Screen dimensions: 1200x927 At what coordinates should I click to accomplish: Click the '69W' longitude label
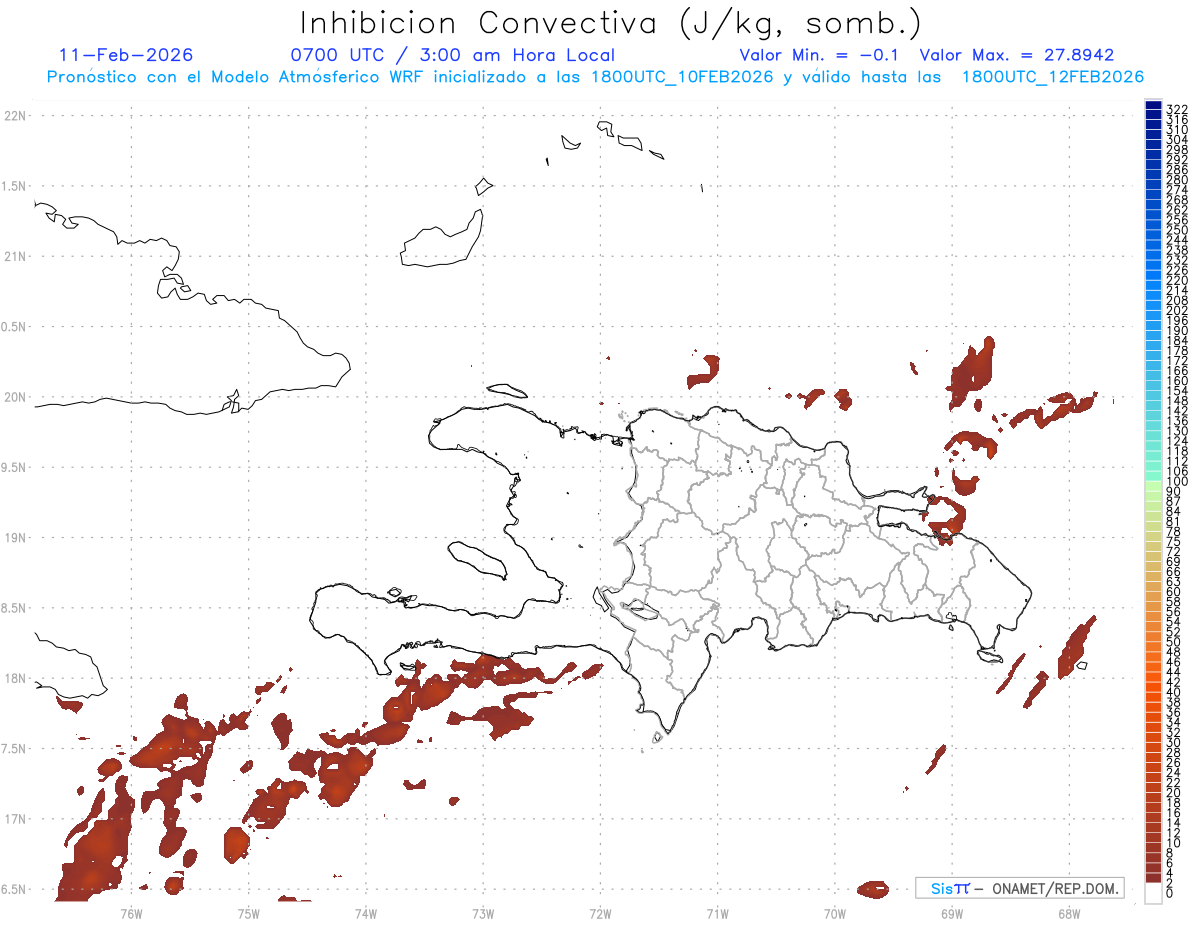tap(952, 913)
